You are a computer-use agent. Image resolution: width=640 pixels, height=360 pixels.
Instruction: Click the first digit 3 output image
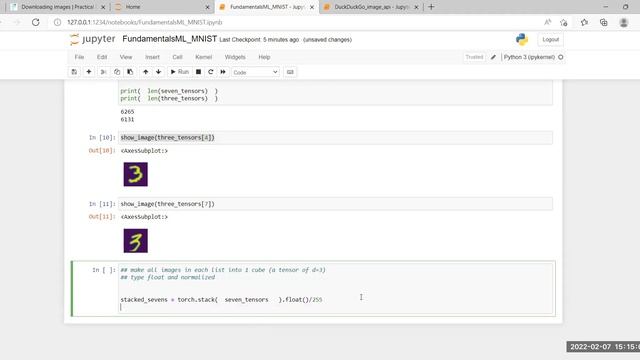coord(136,174)
